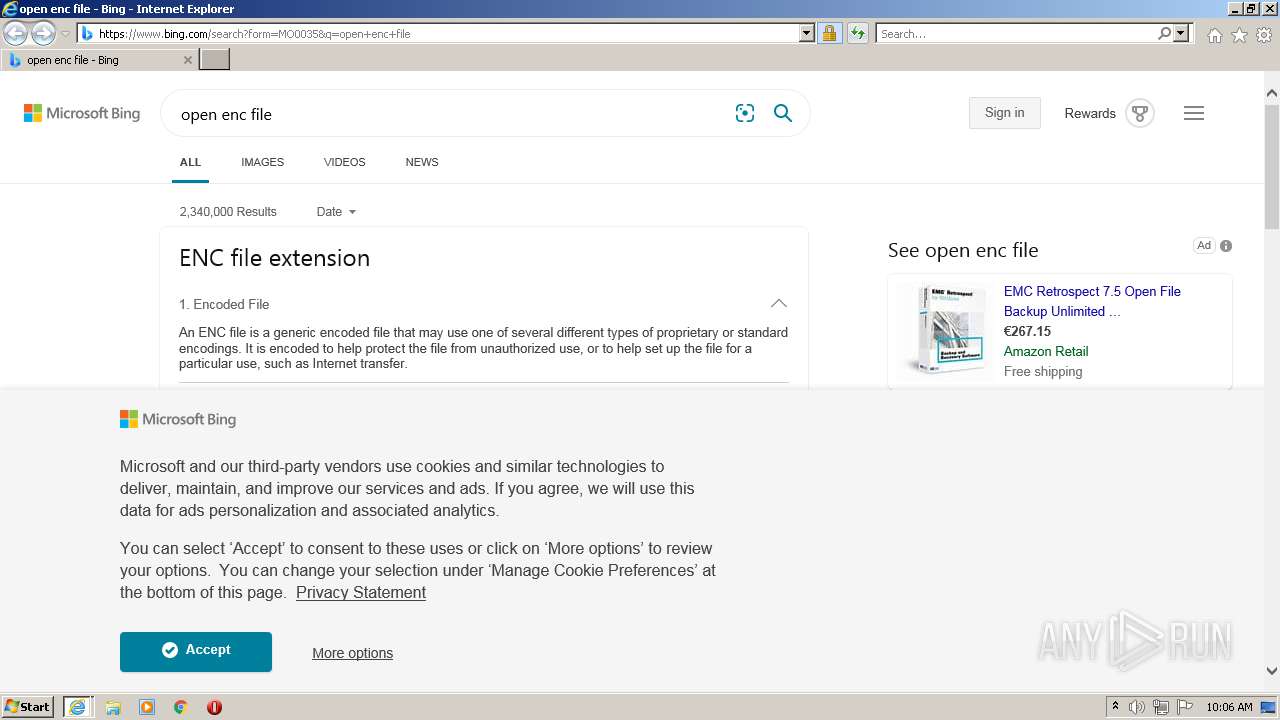This screenshot has width=1280, height=720.
Task: Click the network tray icon
Action: coord(1161,707)
